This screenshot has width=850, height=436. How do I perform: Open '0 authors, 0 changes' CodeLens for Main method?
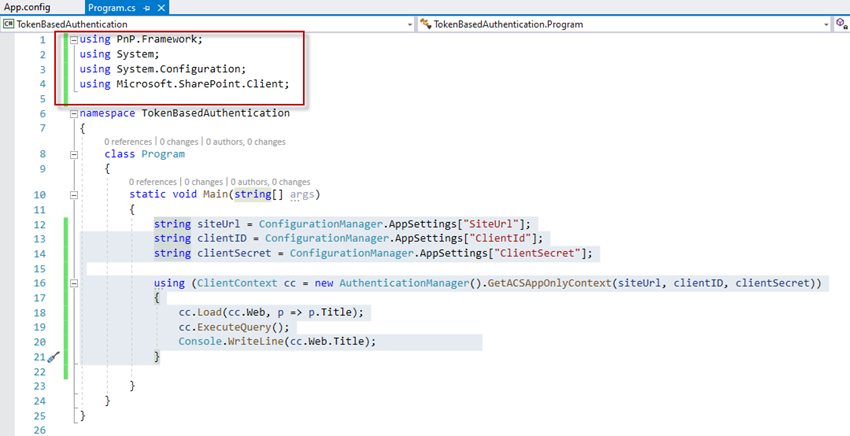pyautogui.click(x=271, y=182)
